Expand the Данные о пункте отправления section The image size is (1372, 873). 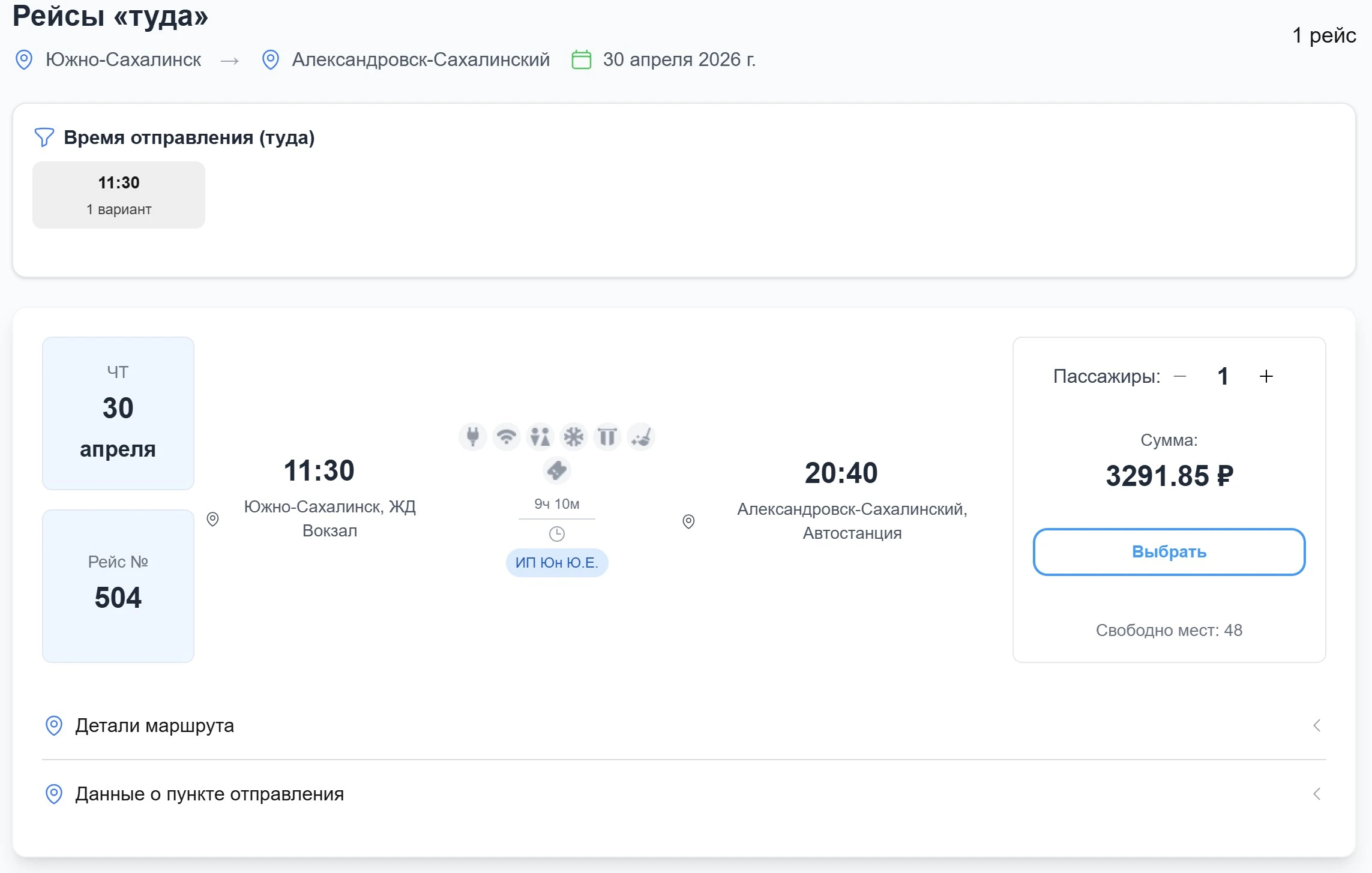(x=209, y=794)
